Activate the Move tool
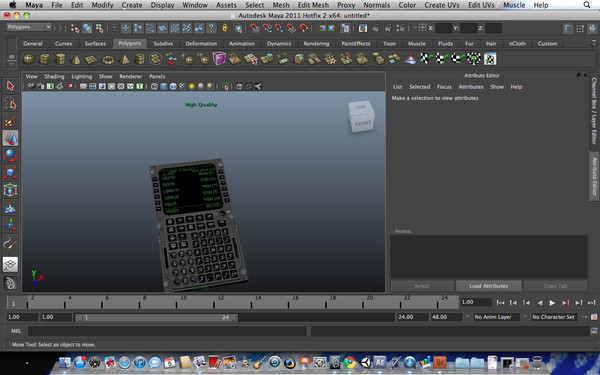The width and height of the screenshot is (600, 375). coord(10,138)
